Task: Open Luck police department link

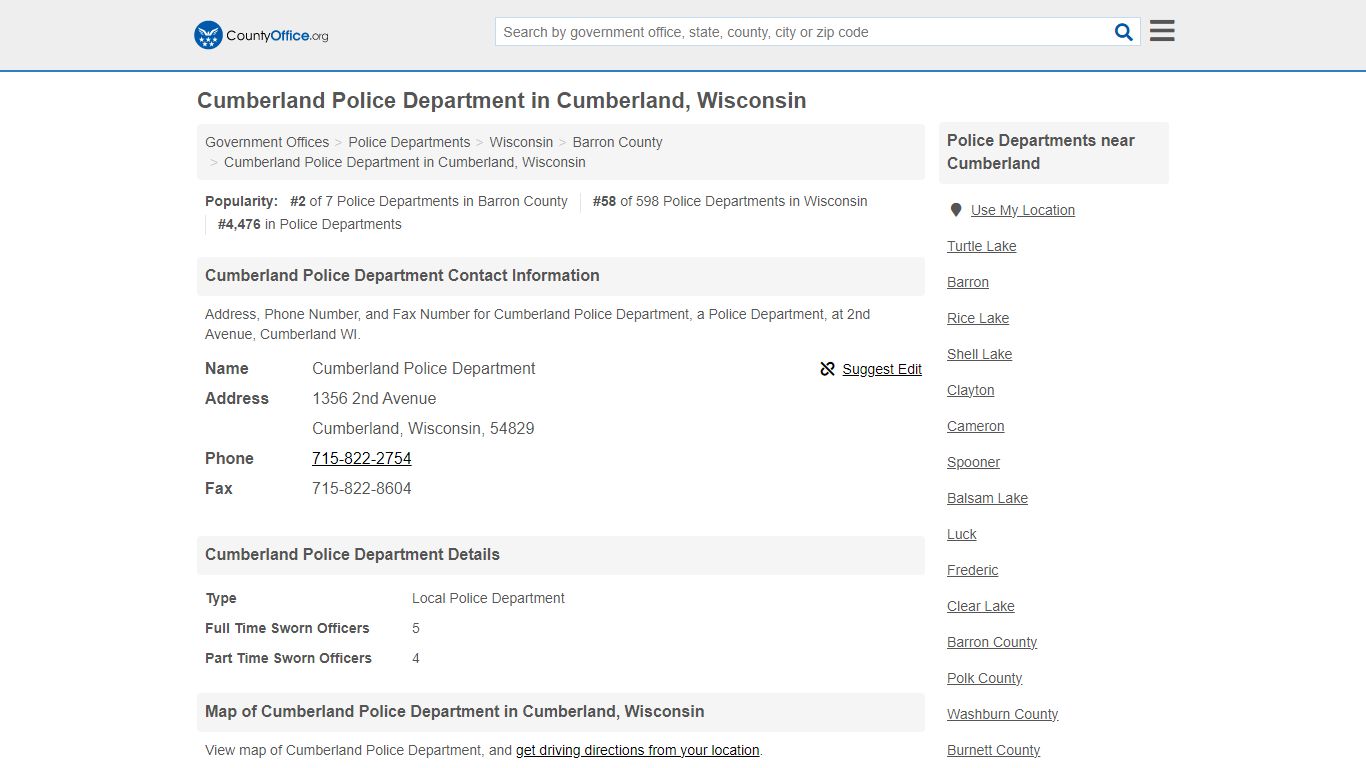Action: pos(962,534)
